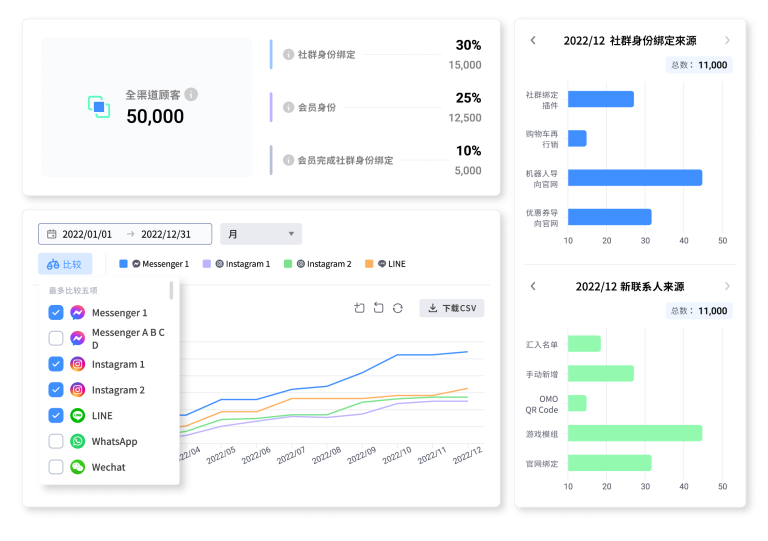Uncheck the LINE checkbox
Image resolution: width=768 pixels, height=541 pixels.
click(x=56, y=415)
